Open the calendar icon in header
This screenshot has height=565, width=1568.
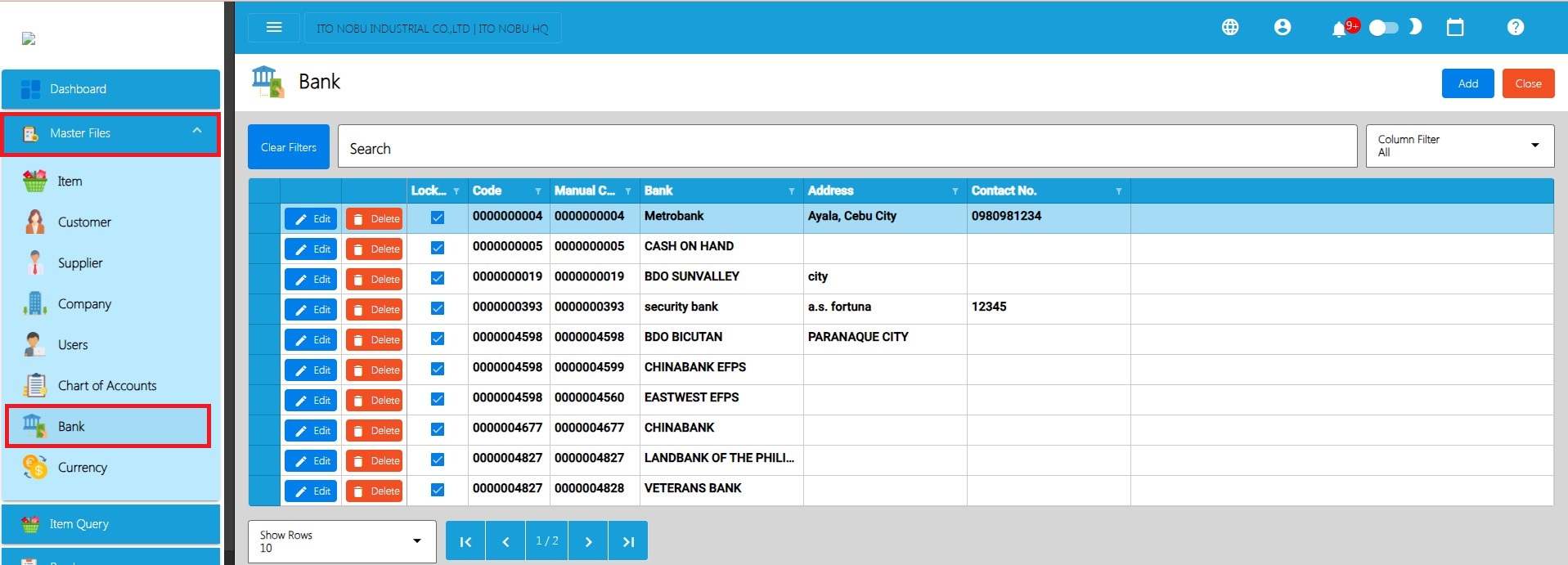tap(1454, 27)
